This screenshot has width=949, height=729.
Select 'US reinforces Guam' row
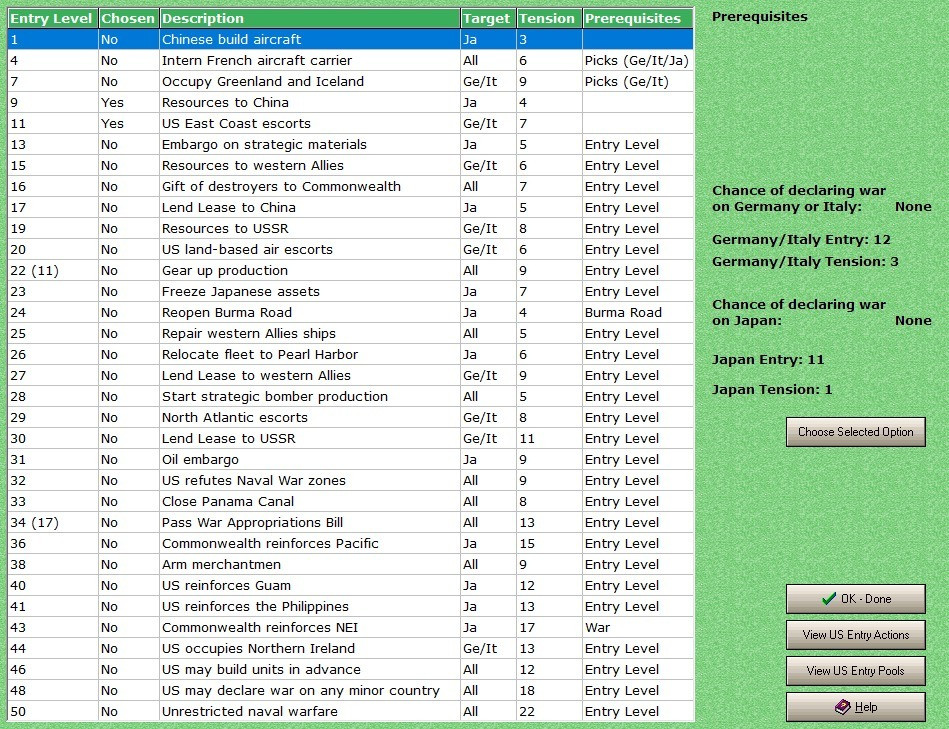(350, 585)
